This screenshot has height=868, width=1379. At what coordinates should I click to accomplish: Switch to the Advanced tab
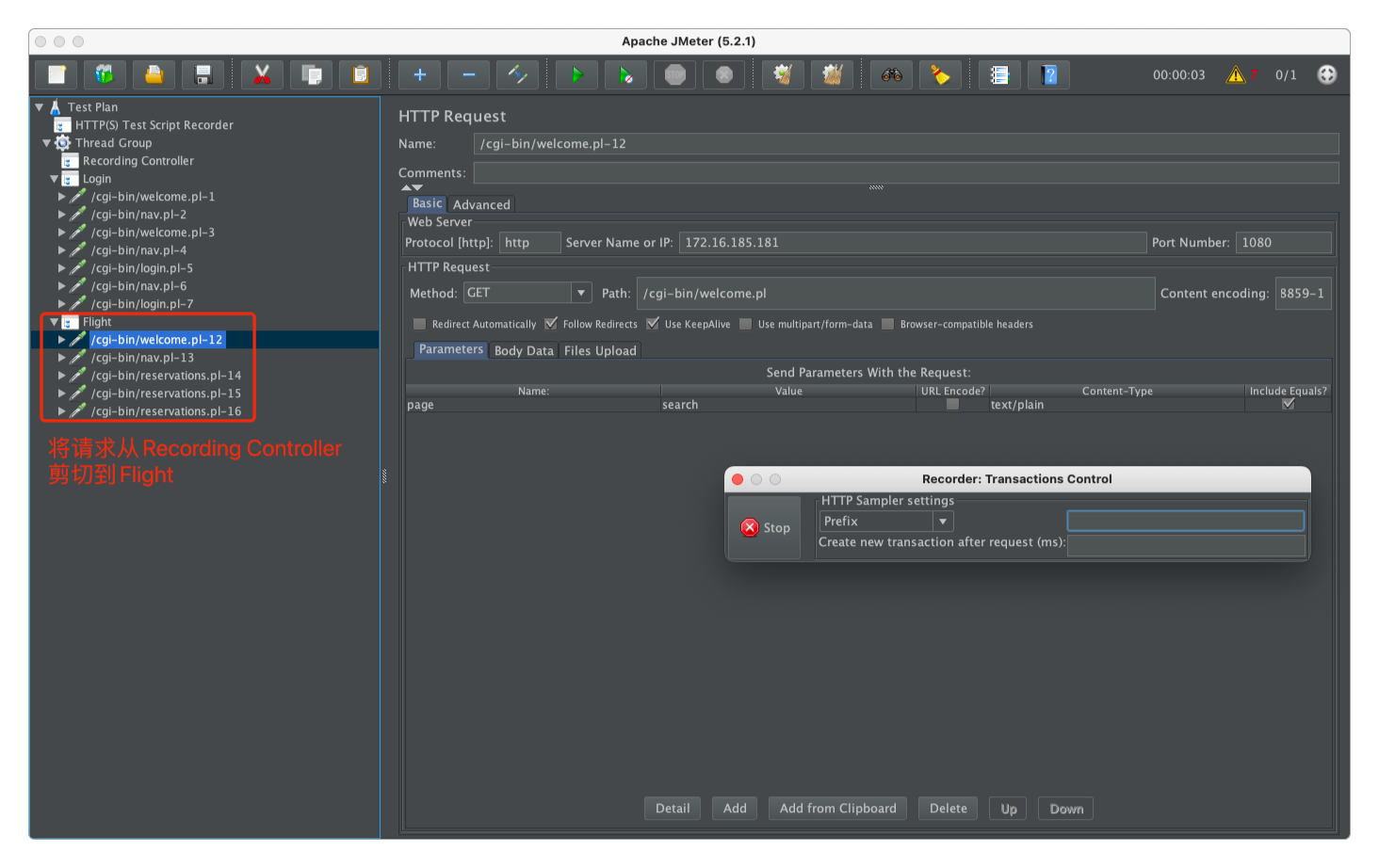pyautogui.click(x=481, y=204)
